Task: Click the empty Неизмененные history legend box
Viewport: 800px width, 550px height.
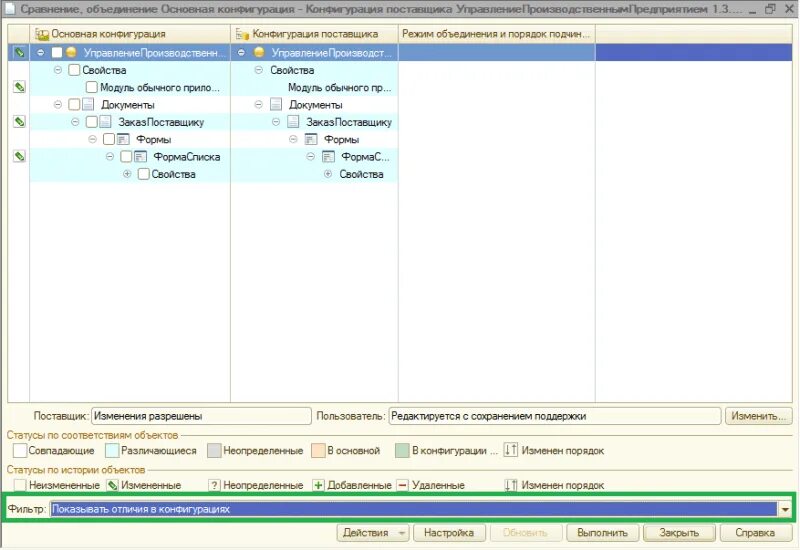Action: click(20, 485)
